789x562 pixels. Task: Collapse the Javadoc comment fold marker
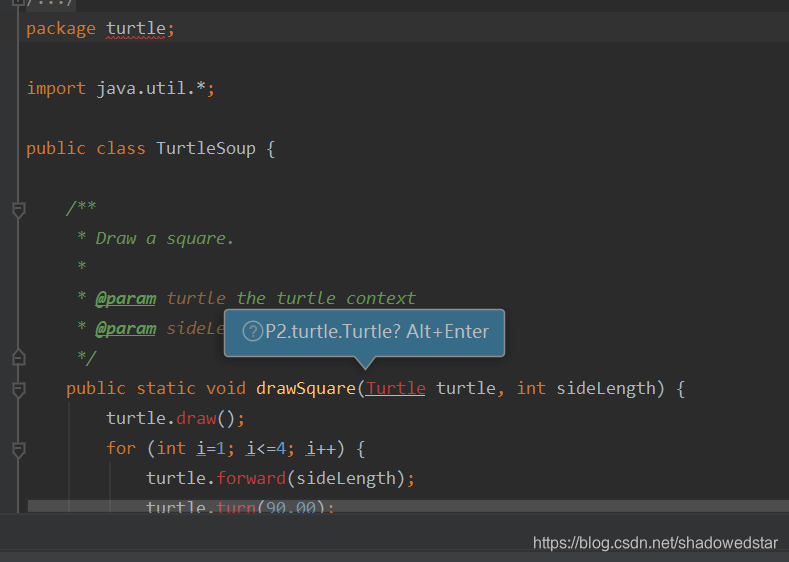pyautogui.click(x=19, y=209)
